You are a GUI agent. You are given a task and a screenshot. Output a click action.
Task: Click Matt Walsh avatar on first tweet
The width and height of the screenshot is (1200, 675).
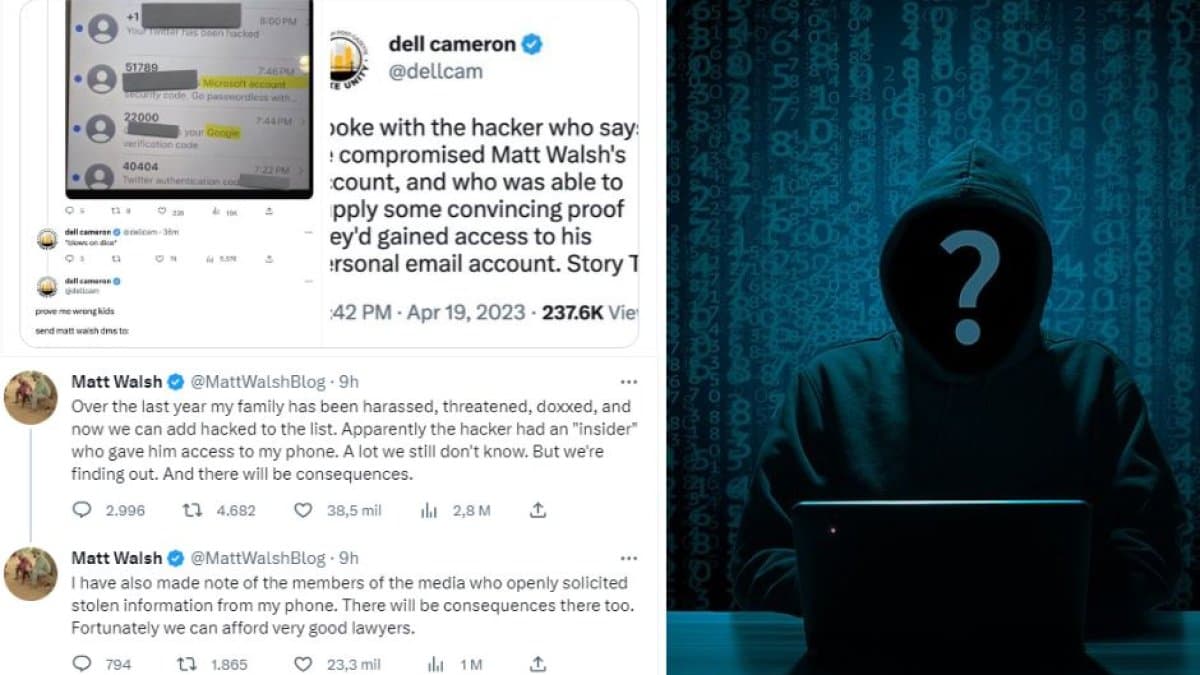31,398
